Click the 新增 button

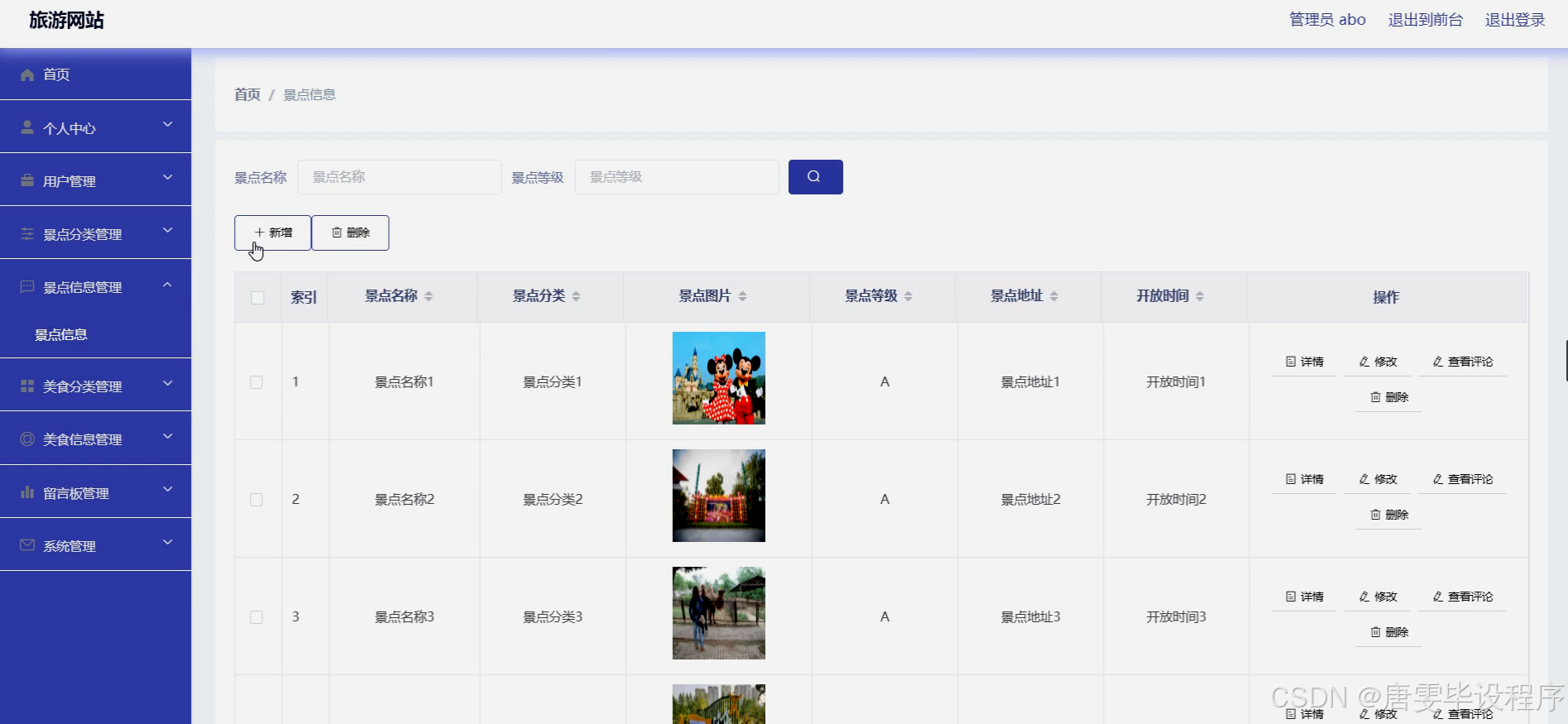(272, 233)
